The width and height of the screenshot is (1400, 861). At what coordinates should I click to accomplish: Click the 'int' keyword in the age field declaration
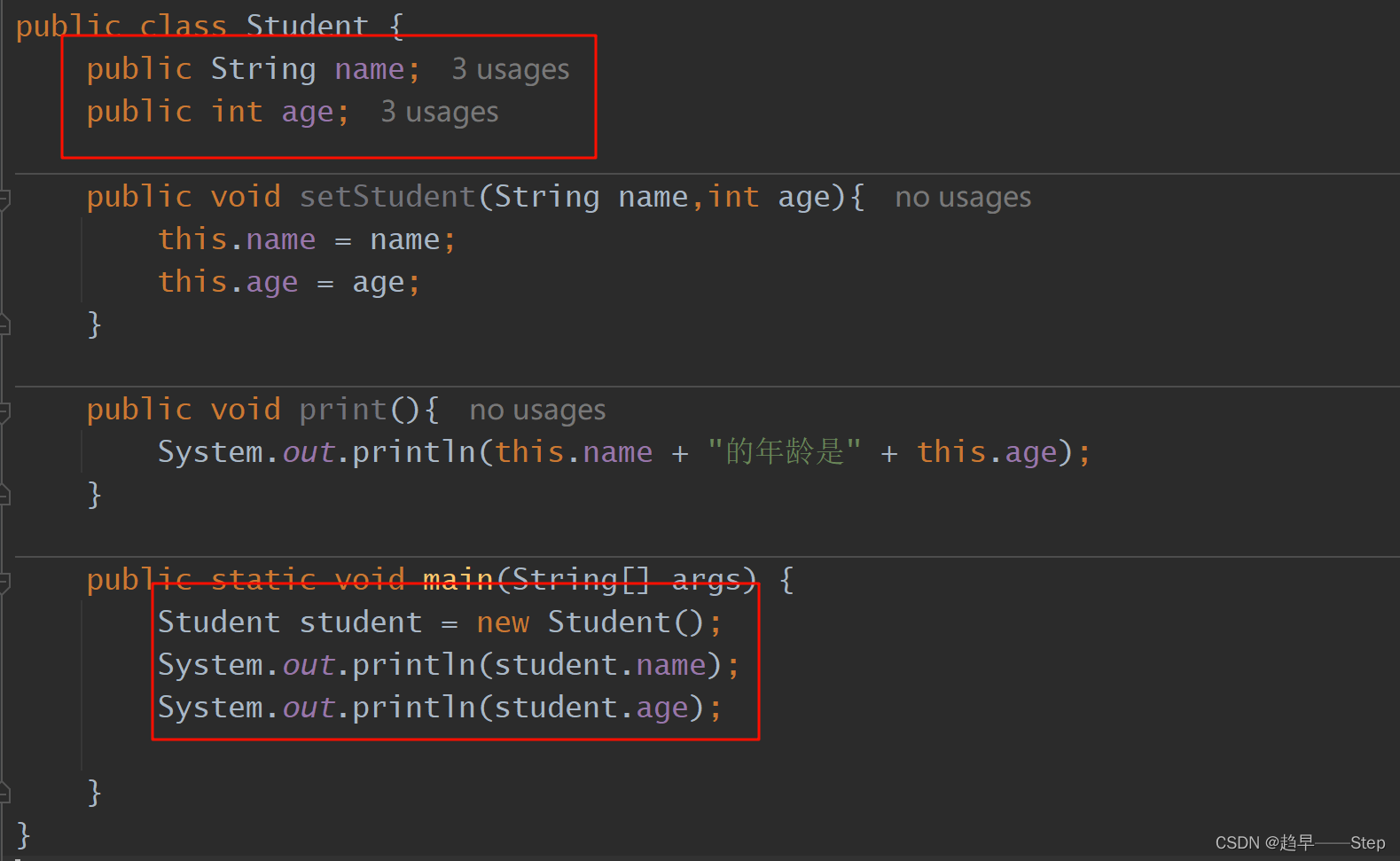[237, 111]
